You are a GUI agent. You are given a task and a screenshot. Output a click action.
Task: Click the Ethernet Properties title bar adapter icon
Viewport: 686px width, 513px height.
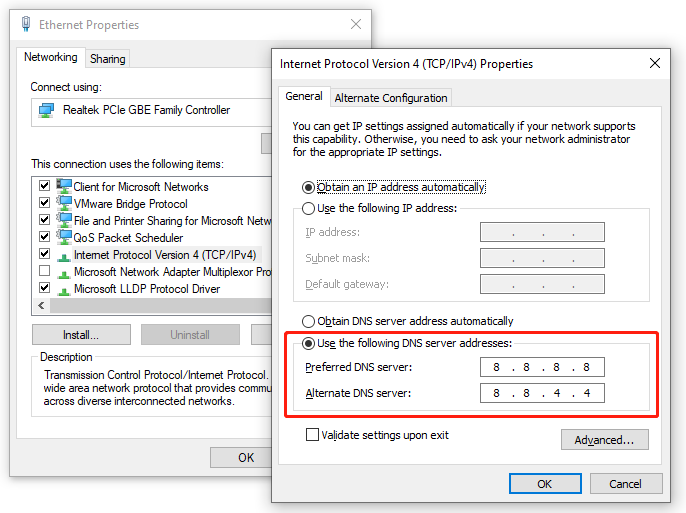(26, 24)
